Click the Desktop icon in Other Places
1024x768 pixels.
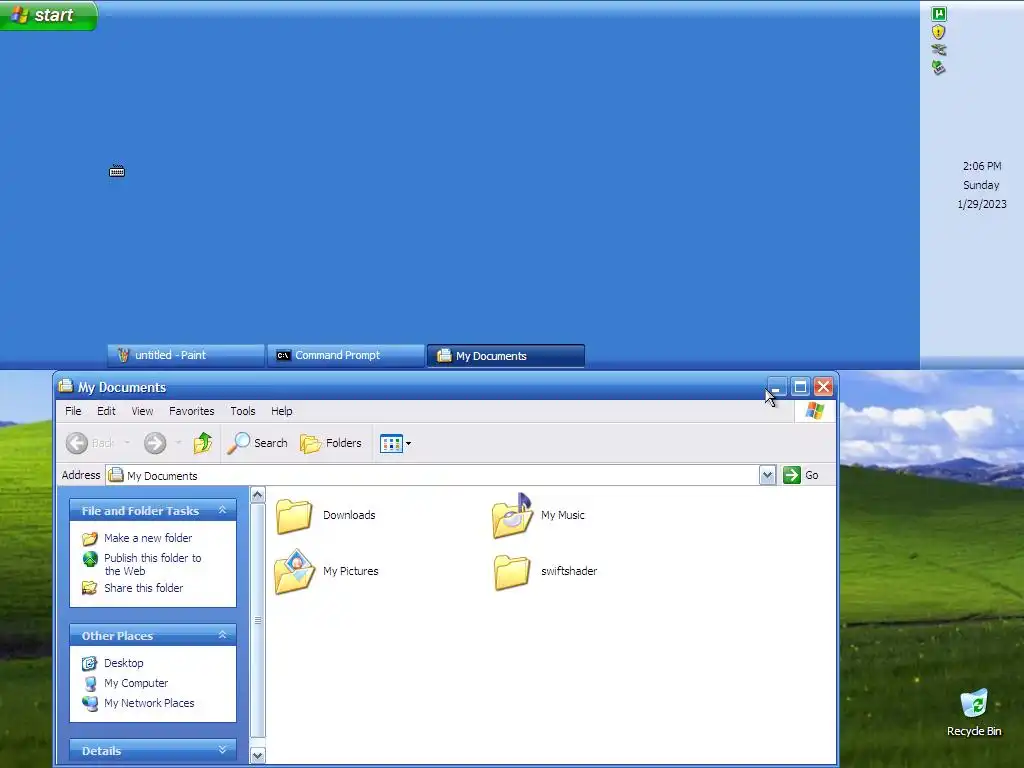click(x=89, y=664)
